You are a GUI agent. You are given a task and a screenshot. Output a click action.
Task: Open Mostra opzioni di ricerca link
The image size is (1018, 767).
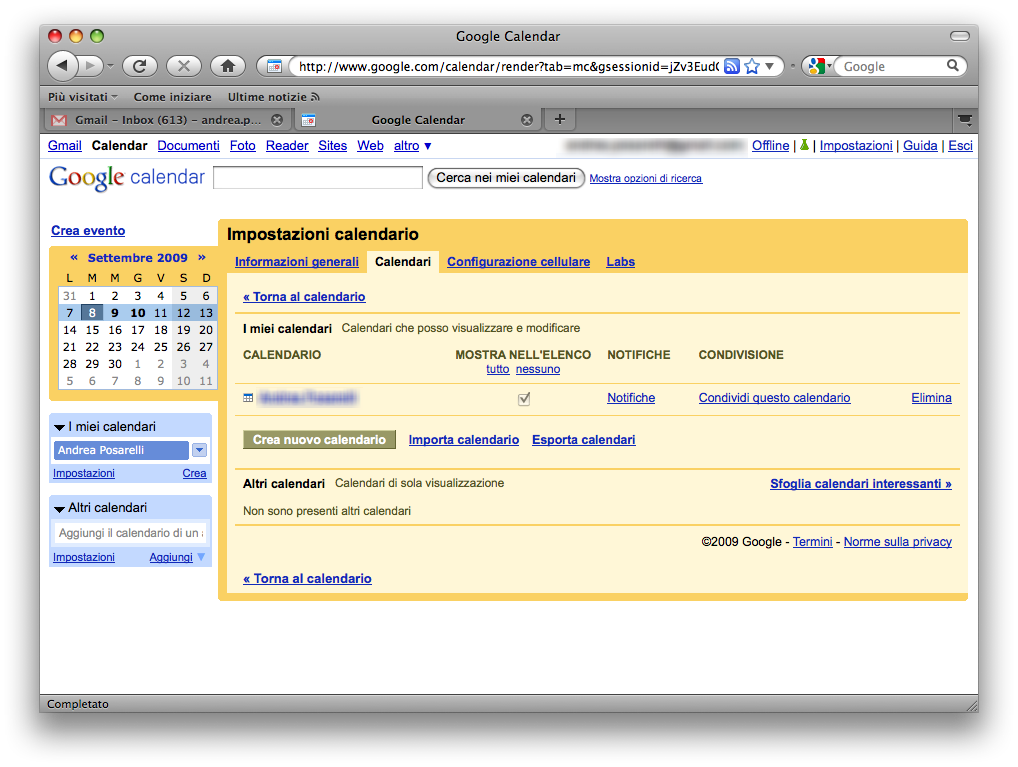(x=646, y=179)
